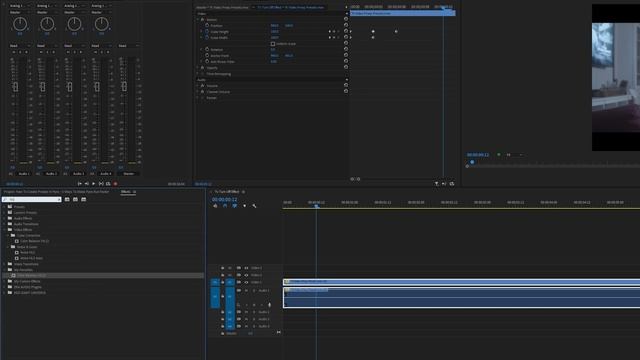Reset the Motion effect parameters

(x=346, y=19)
